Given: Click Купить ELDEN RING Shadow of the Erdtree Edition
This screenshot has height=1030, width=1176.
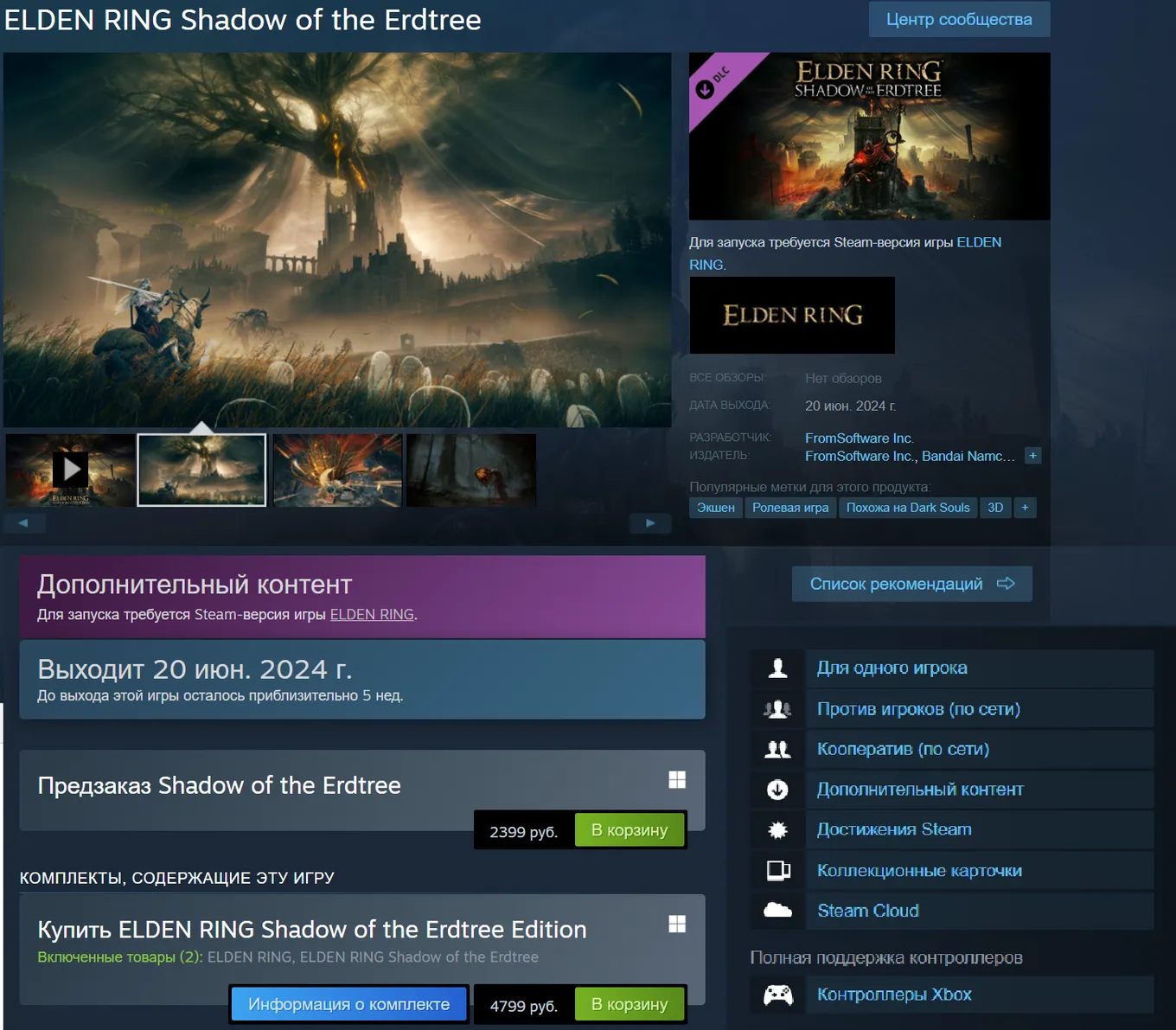Looking at the screenshot, I should click(x=312, y=930).
